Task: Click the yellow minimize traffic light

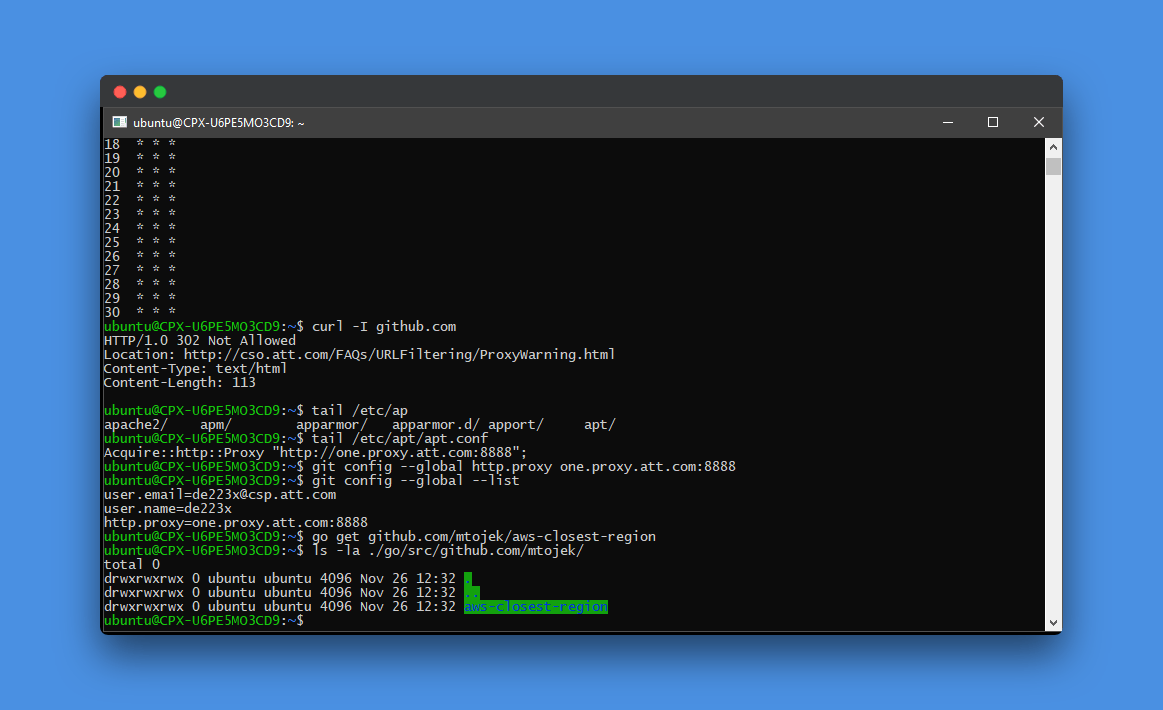Action: [x=140, y=91]
